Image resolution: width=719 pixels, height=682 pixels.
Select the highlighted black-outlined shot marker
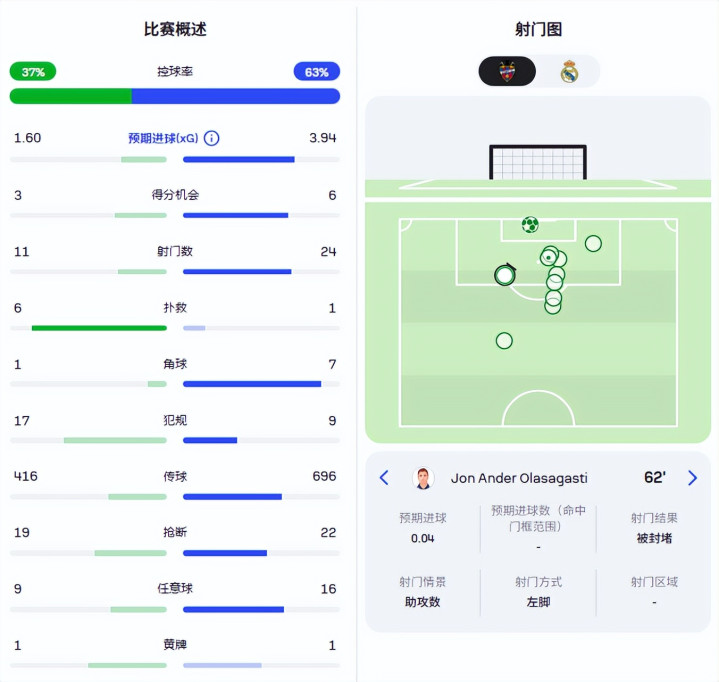click(x=505, y=274)
